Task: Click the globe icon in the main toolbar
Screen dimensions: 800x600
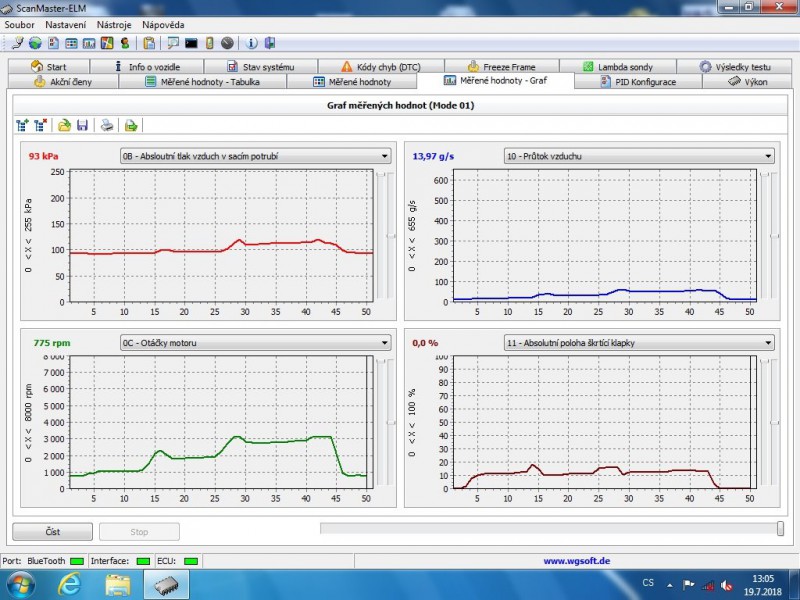Action: pos(35,43)
